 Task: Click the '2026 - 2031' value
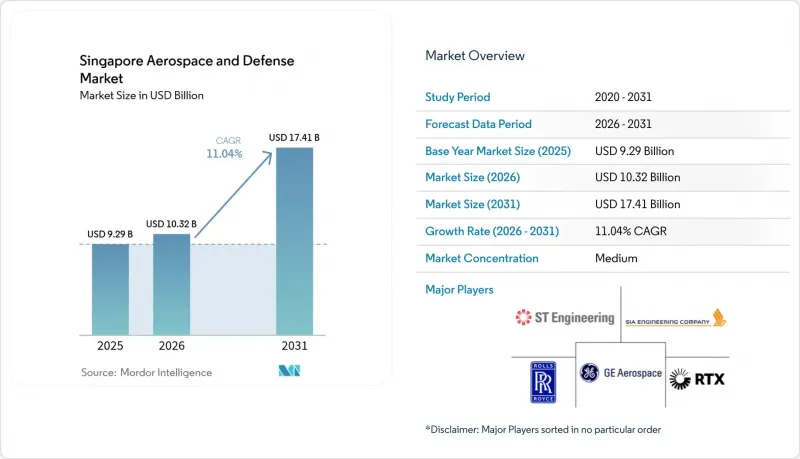click(623, 124)
